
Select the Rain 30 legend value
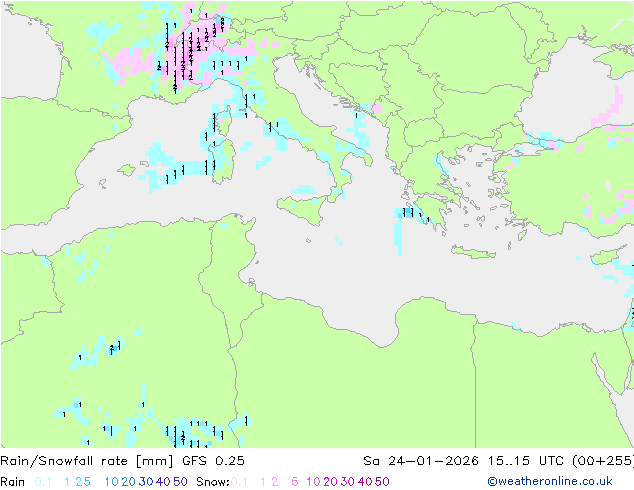146,482
